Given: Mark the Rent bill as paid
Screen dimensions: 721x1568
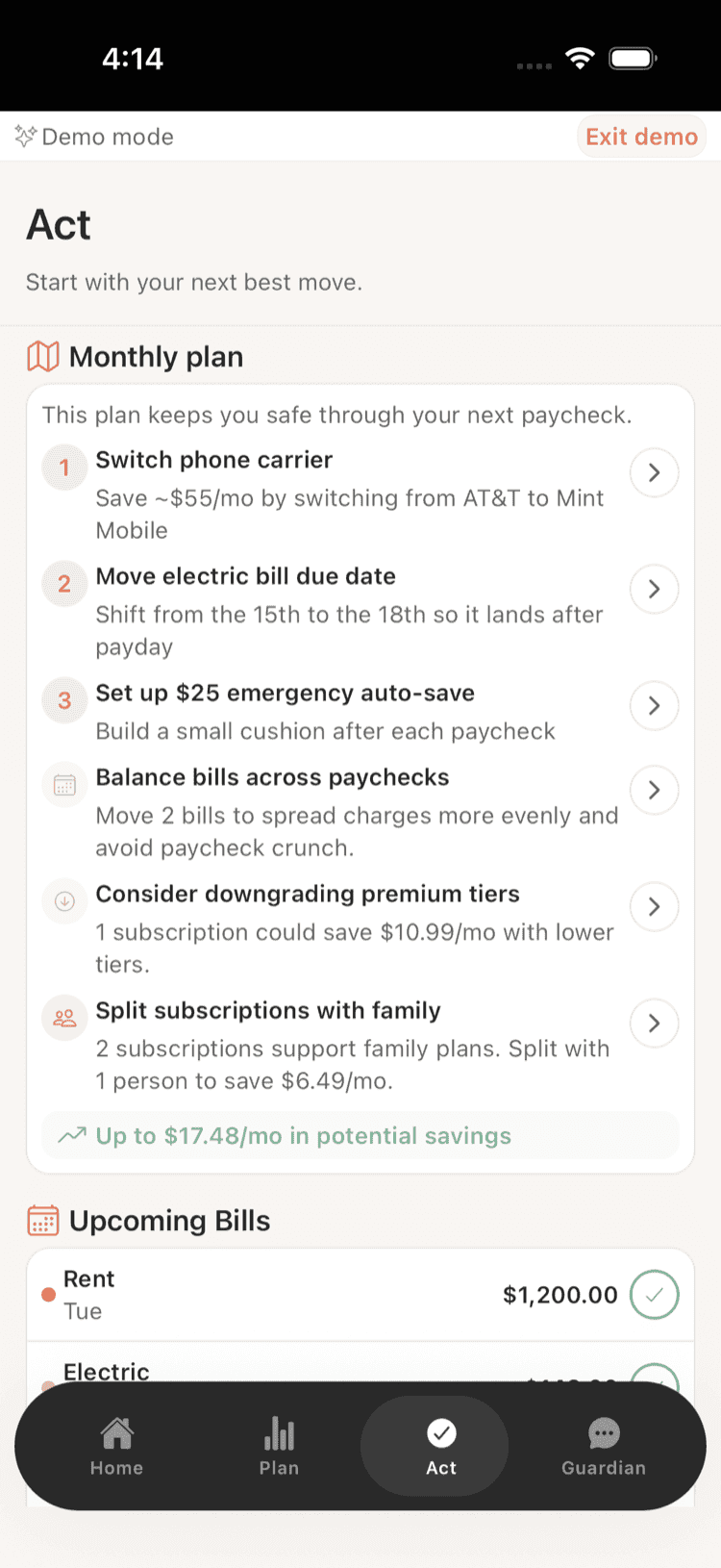Looking at the screenshot, I should 654,1295.
